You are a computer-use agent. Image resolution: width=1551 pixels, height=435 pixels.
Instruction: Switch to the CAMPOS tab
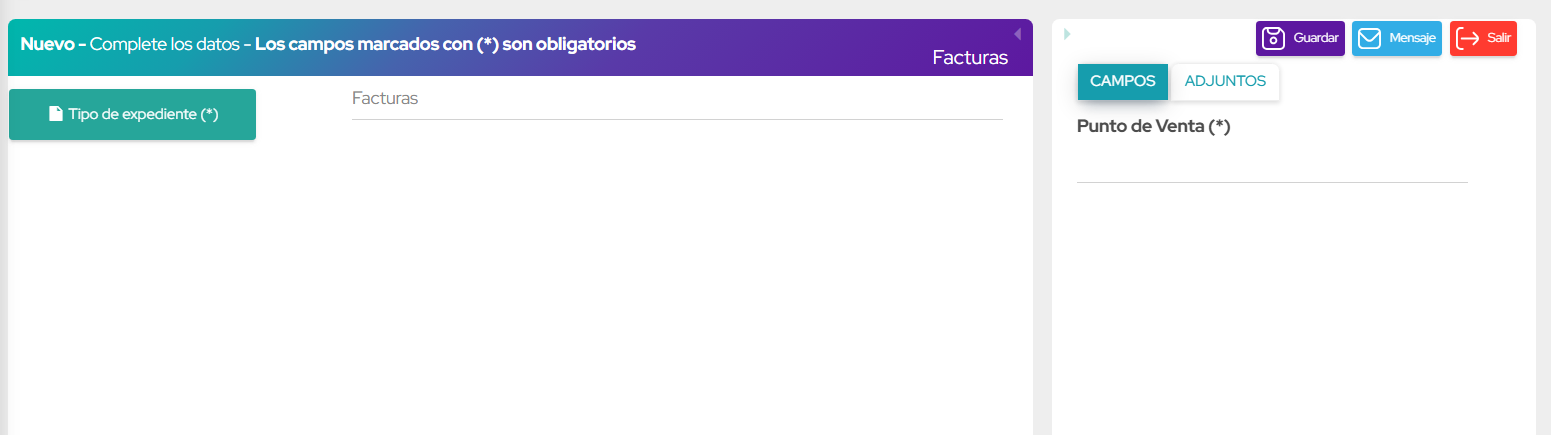click(1122, 81)
